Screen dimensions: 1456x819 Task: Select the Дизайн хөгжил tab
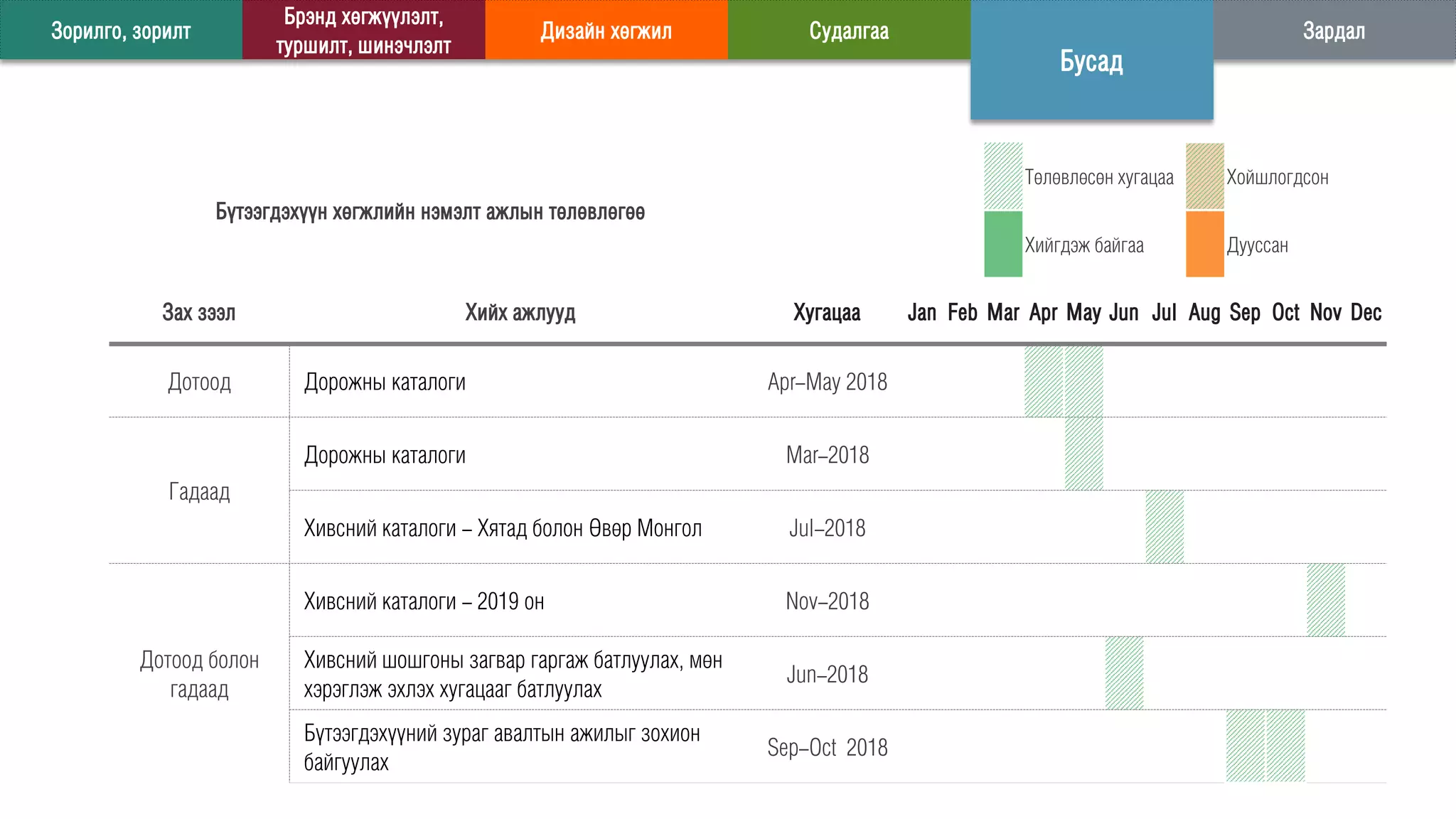point(606,31)
